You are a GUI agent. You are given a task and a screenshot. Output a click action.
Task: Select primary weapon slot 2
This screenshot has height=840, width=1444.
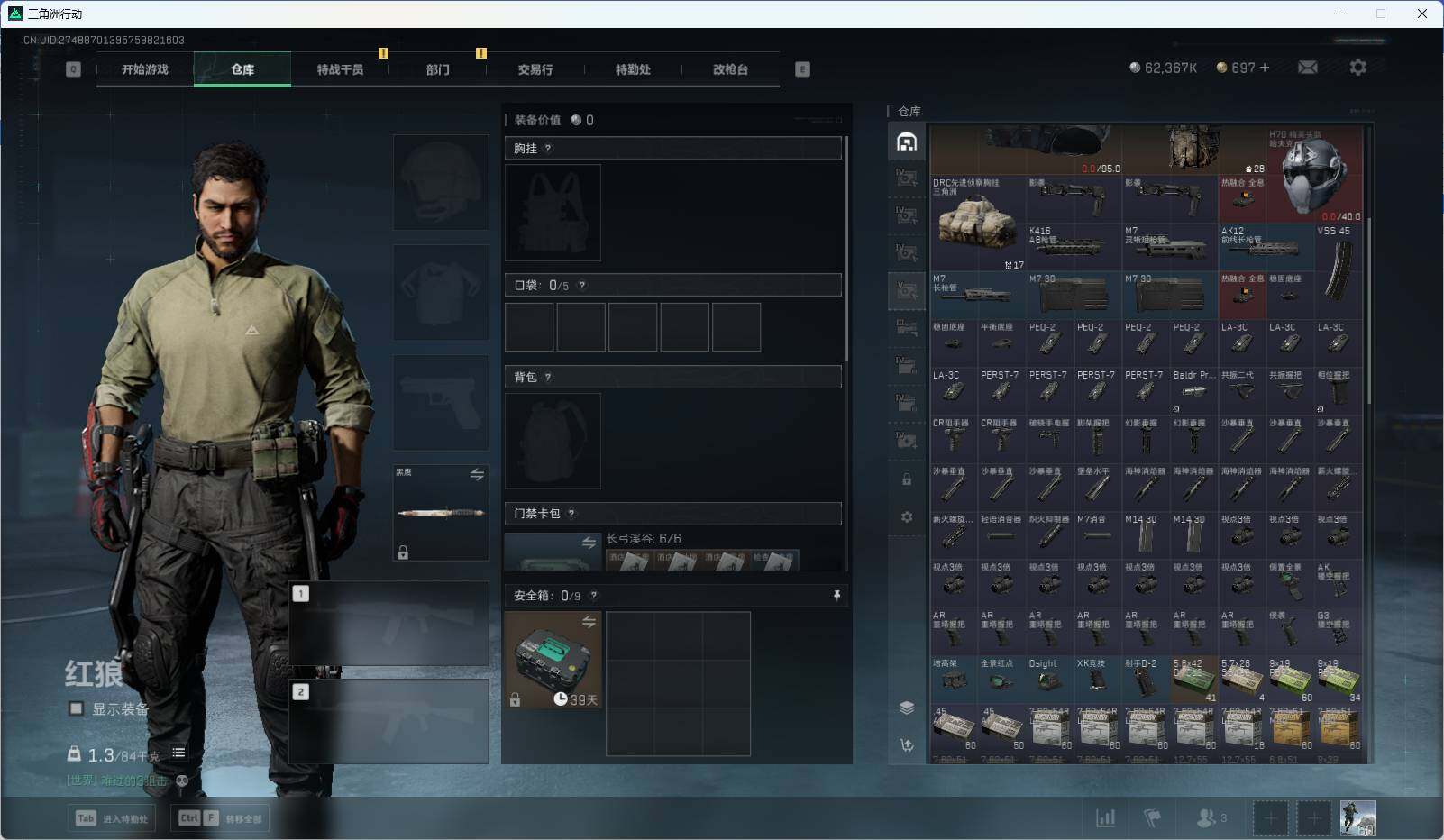389,721
